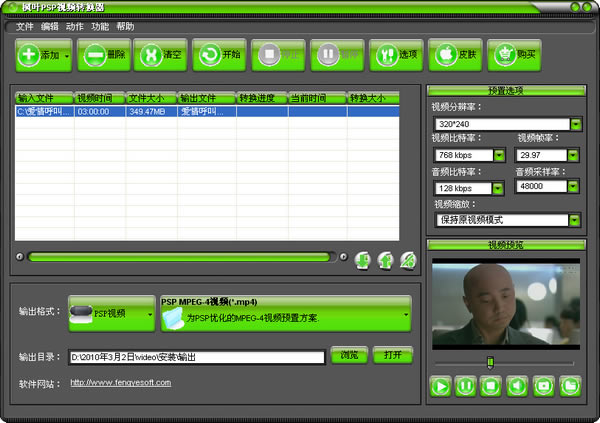Move selected file down with green down arrow
Screen dimensions: 600x423
pyautogui.click(x=363, y=260)
